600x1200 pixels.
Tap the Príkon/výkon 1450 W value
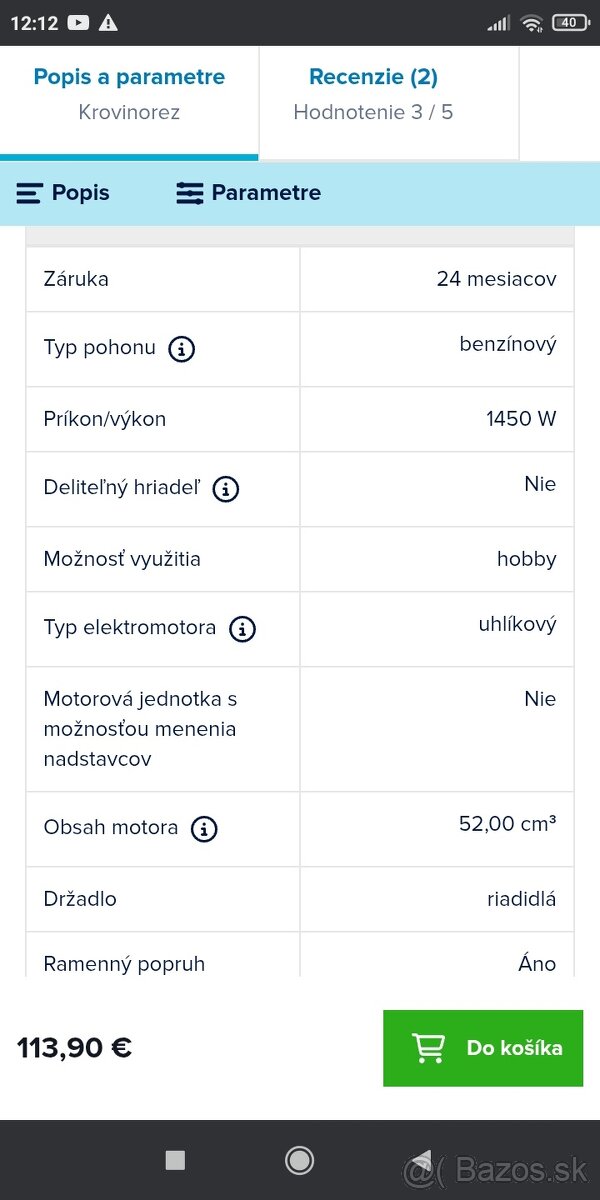tap(521, 419)
